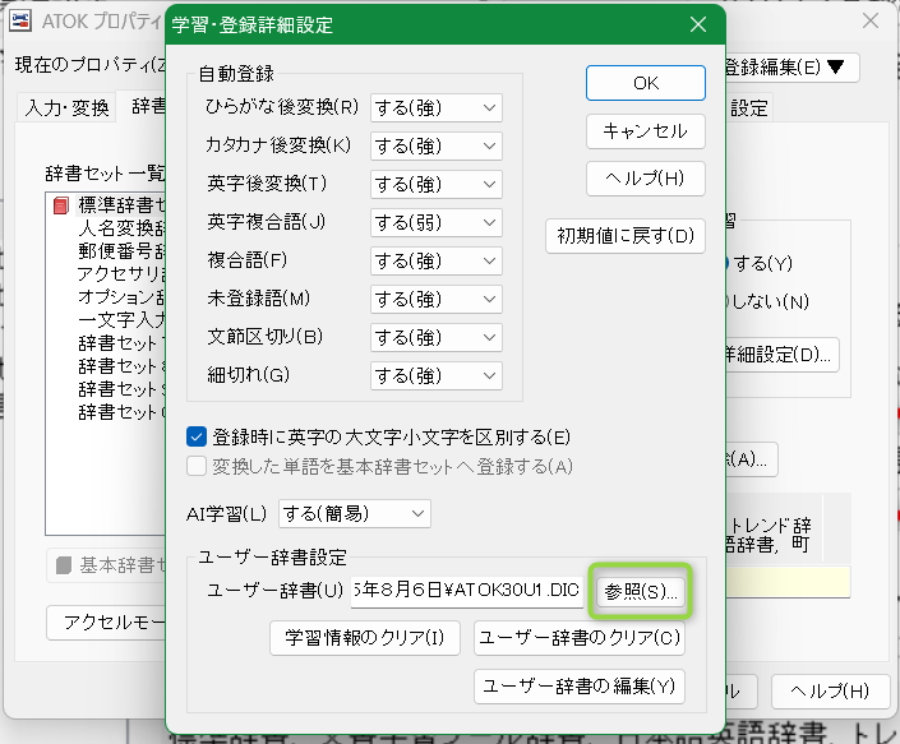Open the カタカナ後変換(K) dropdown
The width and height of the screenshot is (900, 744).
coord(436,146)
